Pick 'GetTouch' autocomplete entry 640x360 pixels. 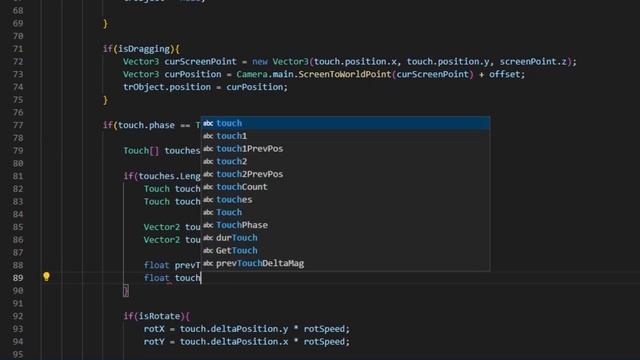(x=345, y=250)
